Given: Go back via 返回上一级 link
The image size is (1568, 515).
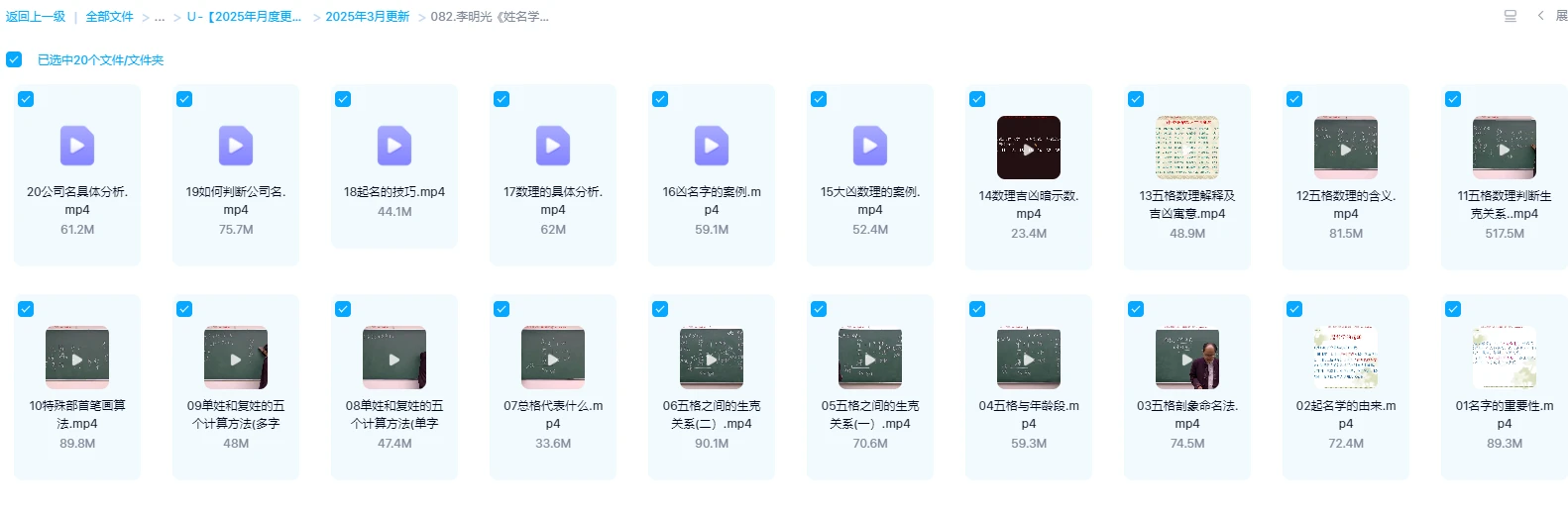Looking at the screenshot, I should 36,17.
